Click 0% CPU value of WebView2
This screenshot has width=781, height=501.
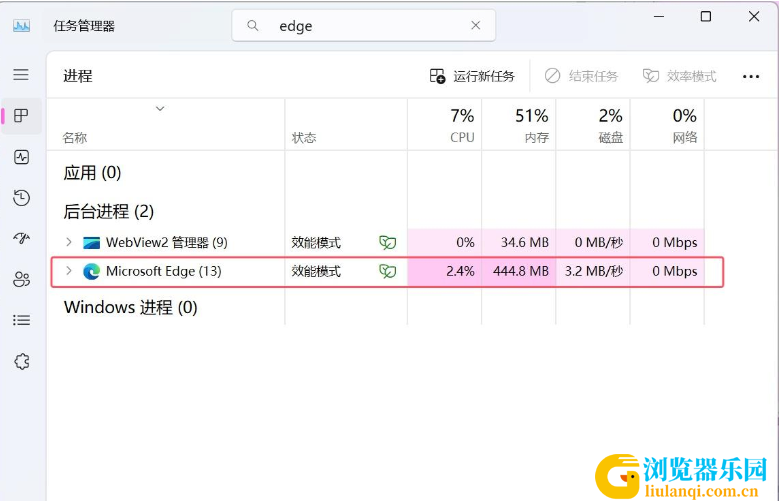tap(465, 243)
